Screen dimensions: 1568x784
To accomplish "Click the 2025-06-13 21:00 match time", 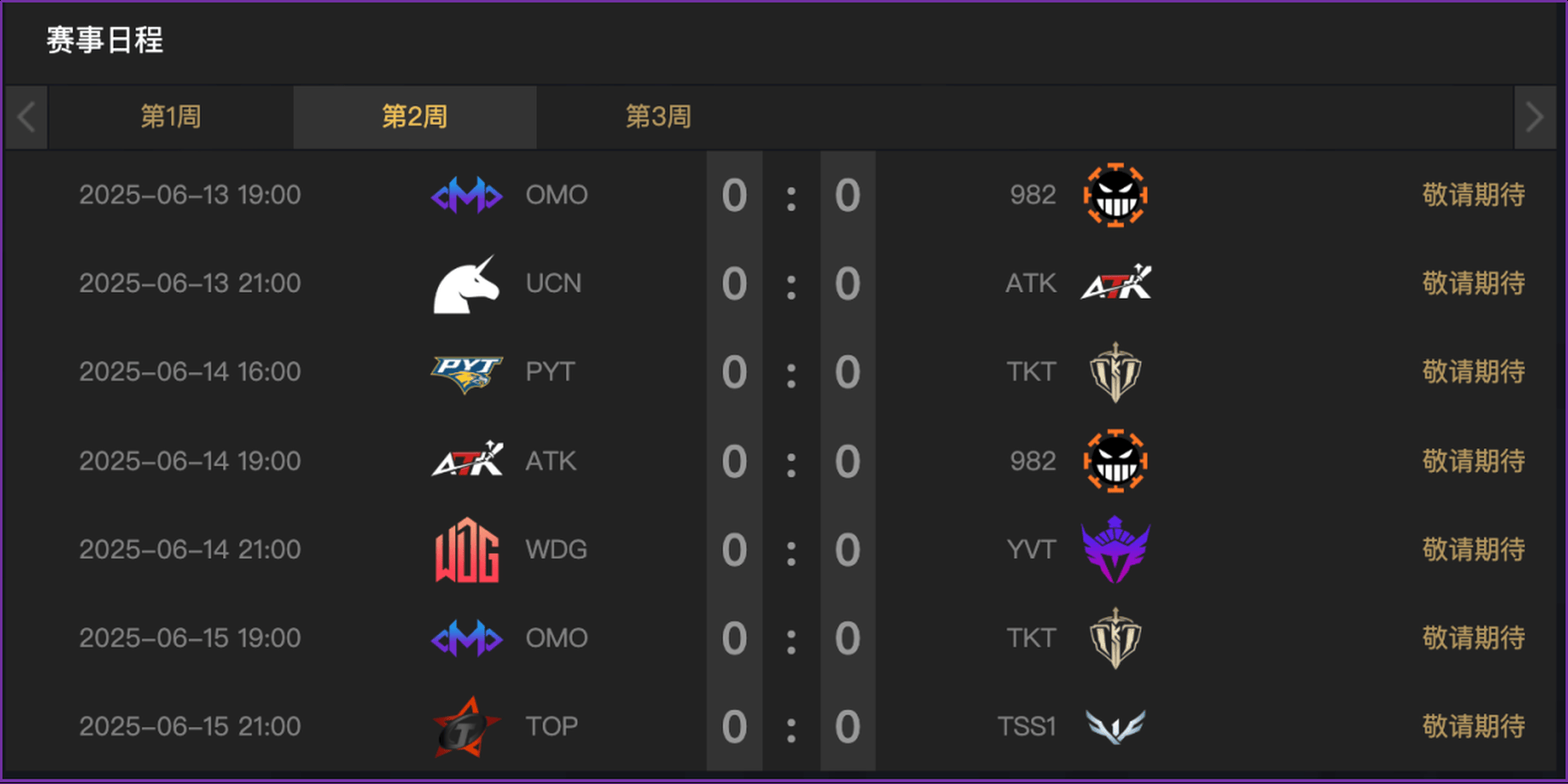I will 190,283.
